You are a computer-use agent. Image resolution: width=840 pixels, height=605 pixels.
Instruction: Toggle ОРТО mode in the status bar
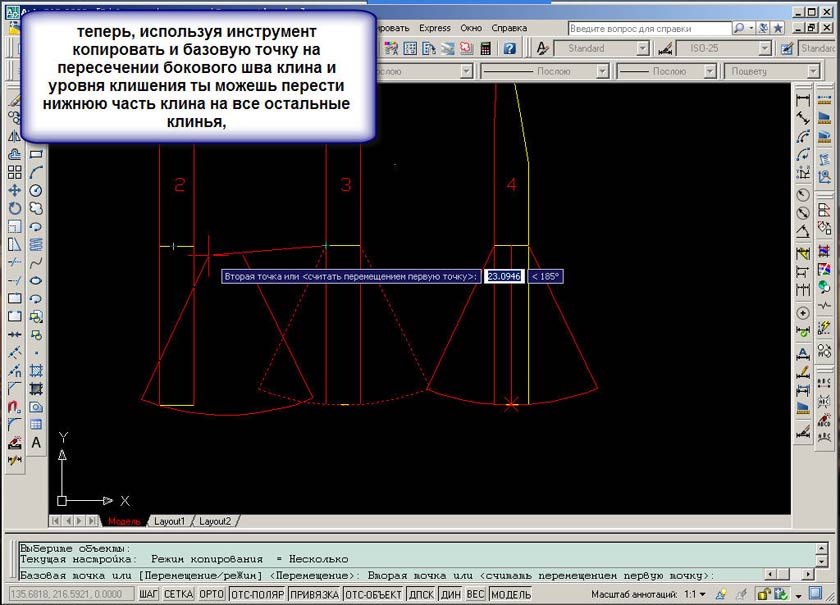[x=212, y=594]
